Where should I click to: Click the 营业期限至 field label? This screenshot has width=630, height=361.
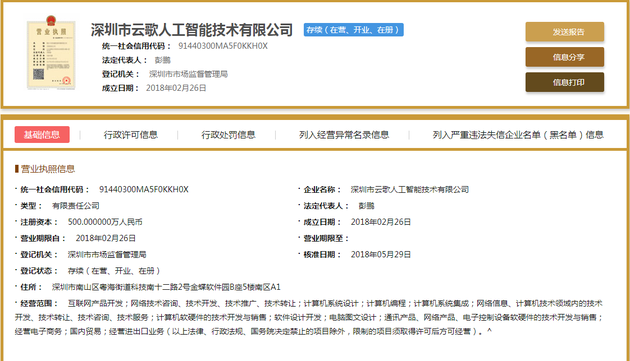pyautogui.click(x=325, y=238)
